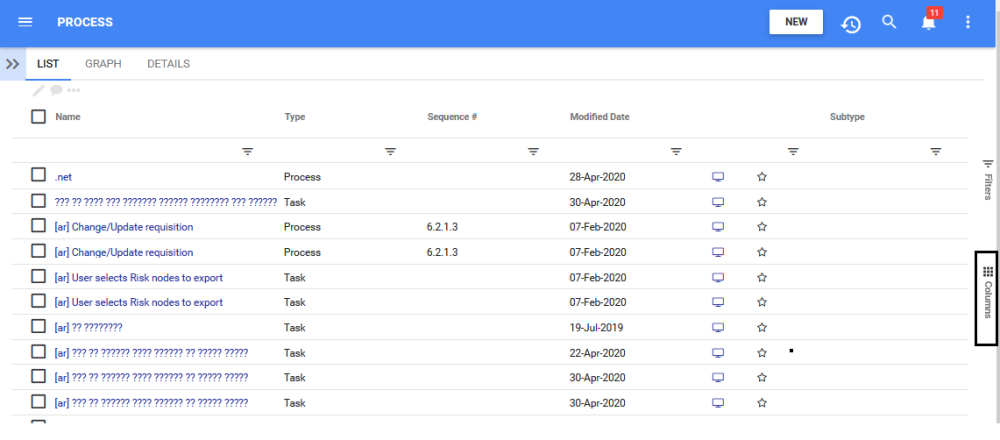Click the search magnifier icon
The width and height of the screenshot is (1000, 440).
click(889, 22)
